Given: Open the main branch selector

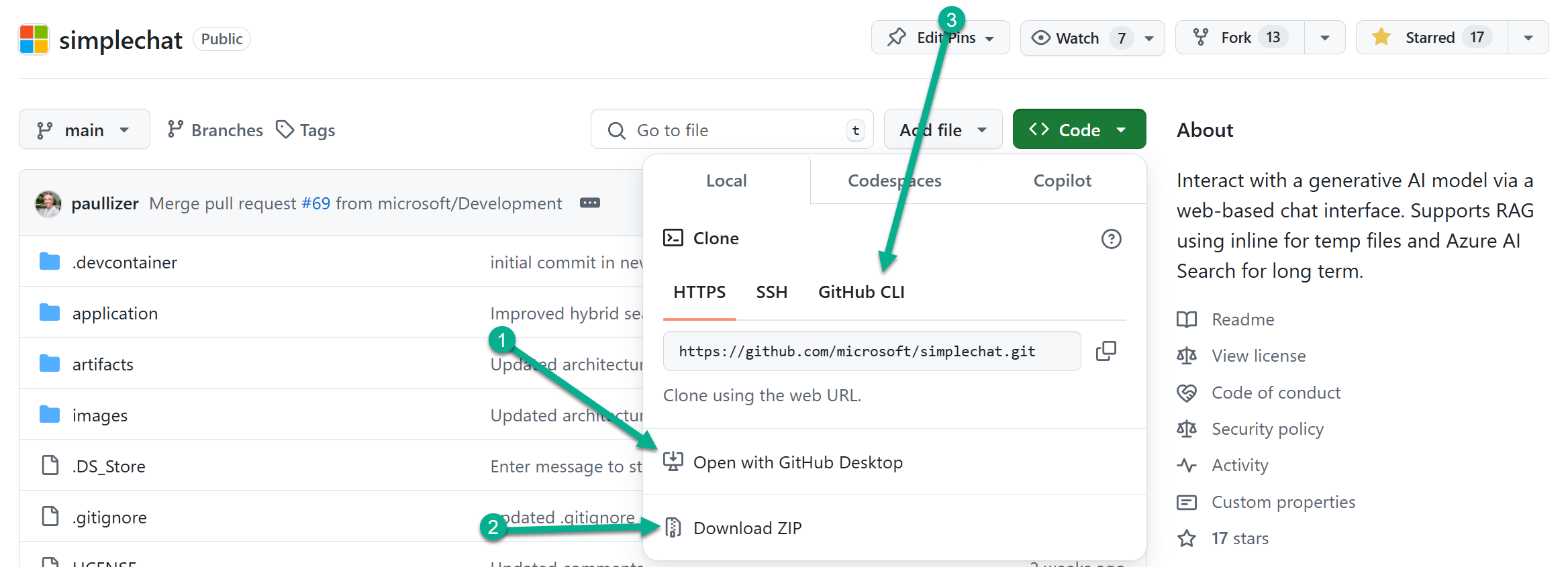Looking at the screenshot, I should [x=84, y=130].
